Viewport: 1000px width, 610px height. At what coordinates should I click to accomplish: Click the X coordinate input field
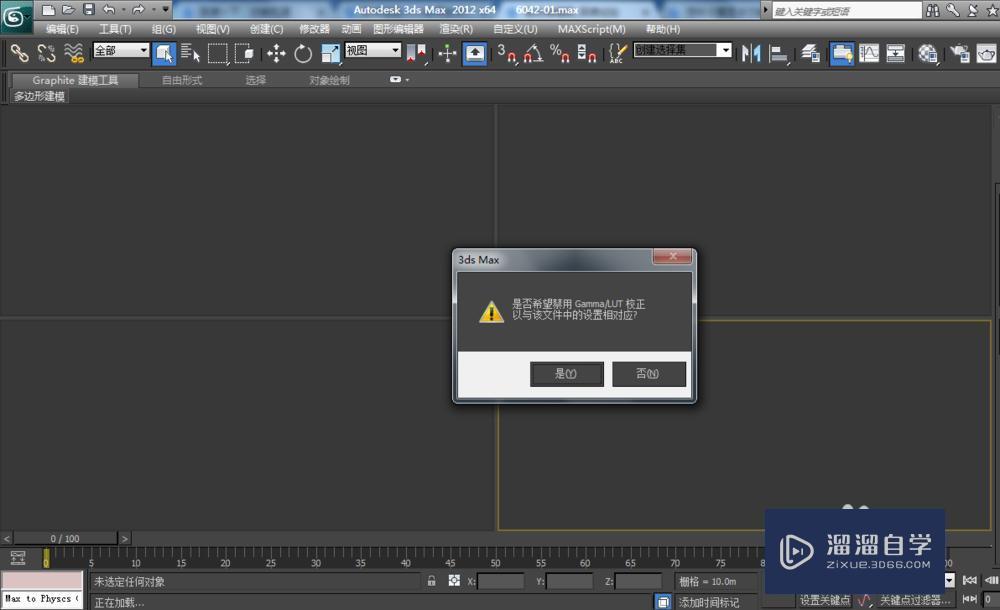click(501, 581)
